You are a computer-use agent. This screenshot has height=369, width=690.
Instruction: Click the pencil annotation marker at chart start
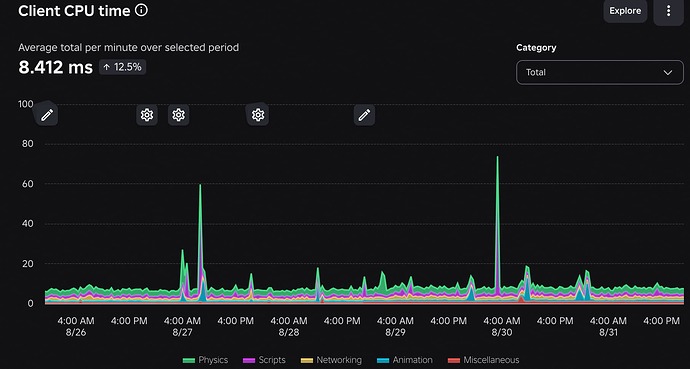(x=47, y=115)
